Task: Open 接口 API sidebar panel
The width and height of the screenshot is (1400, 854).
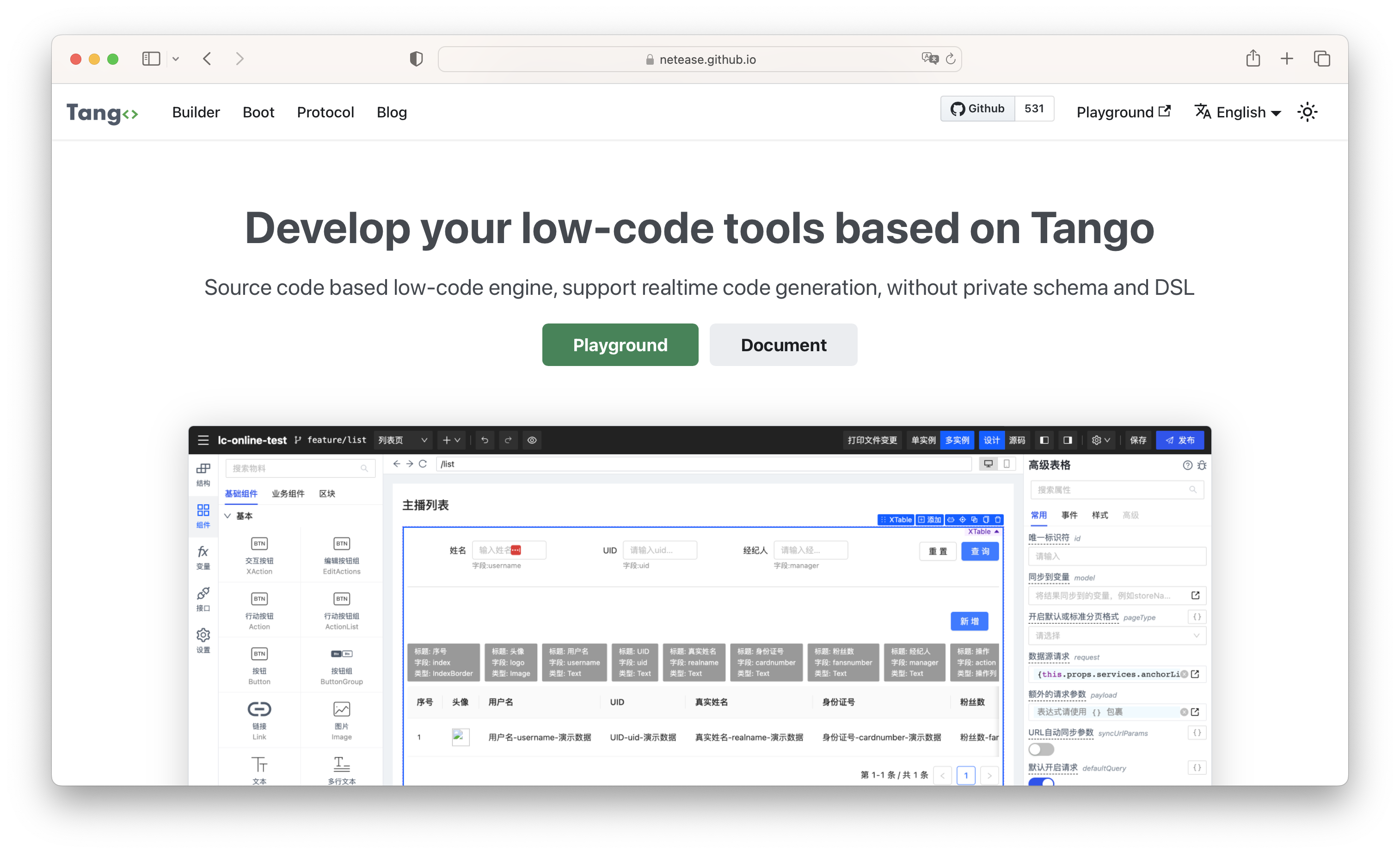Action: [x=203, y=600]
